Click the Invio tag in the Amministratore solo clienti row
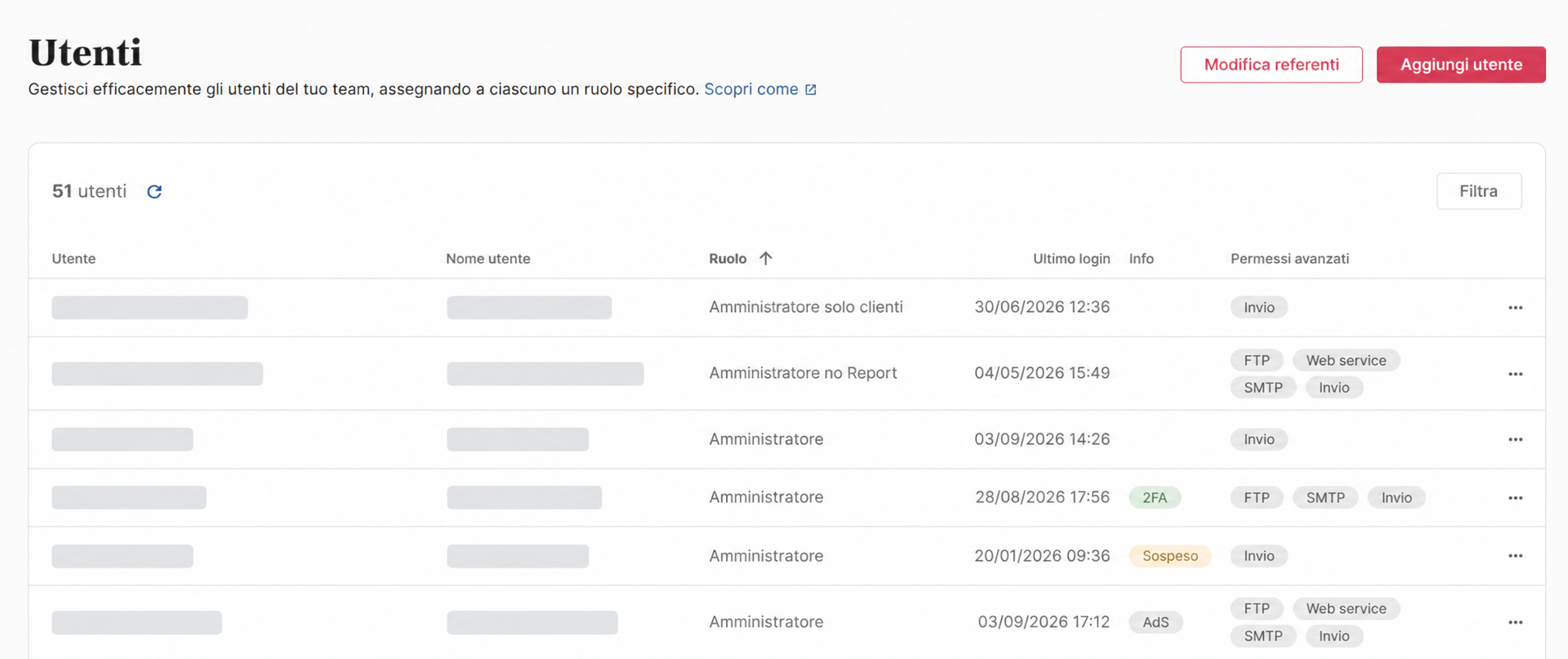Viewport: 1568px width, 659px height. pyautogui.click(x=1259, y=307)
